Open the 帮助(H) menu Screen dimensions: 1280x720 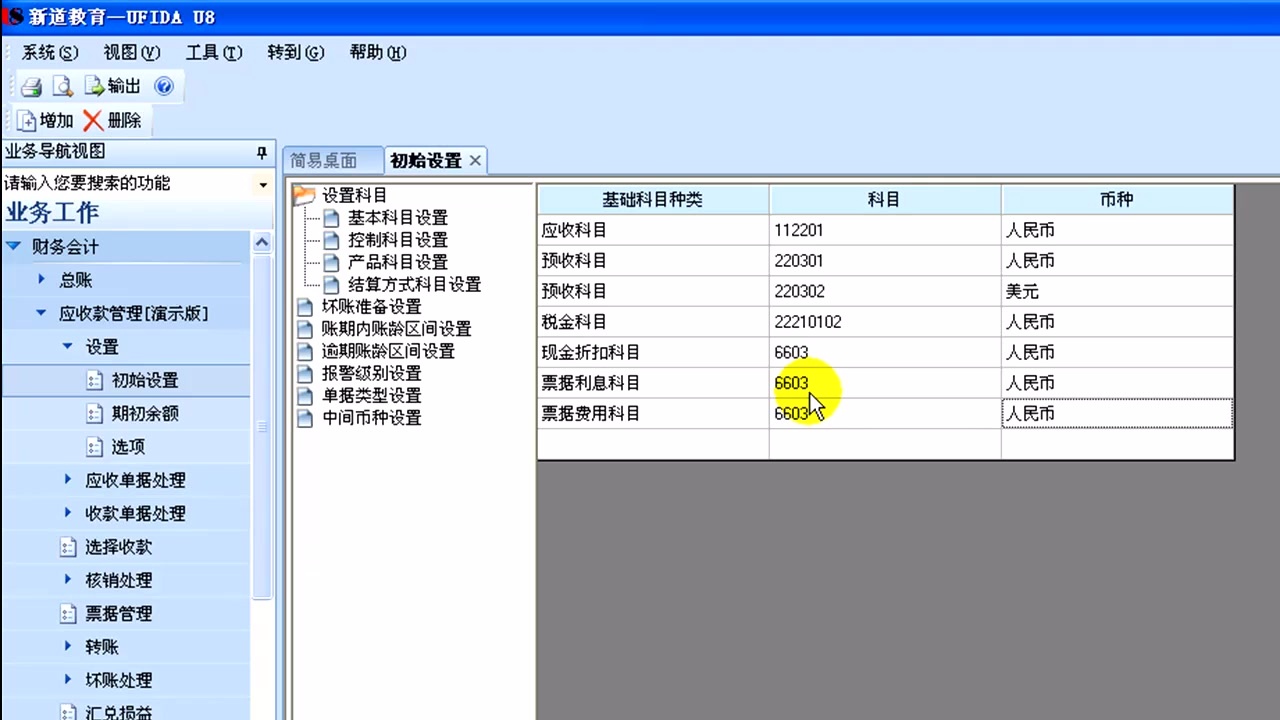(378, 53)
